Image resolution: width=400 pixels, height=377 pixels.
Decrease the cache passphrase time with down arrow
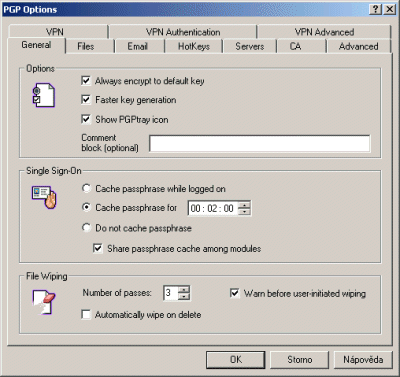coord(244,212)
